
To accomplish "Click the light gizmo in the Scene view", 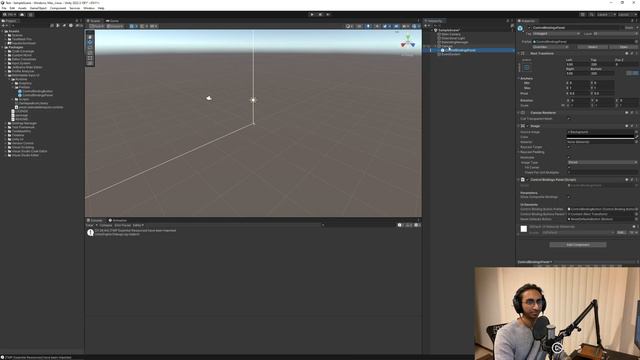I will click(253, 100).
